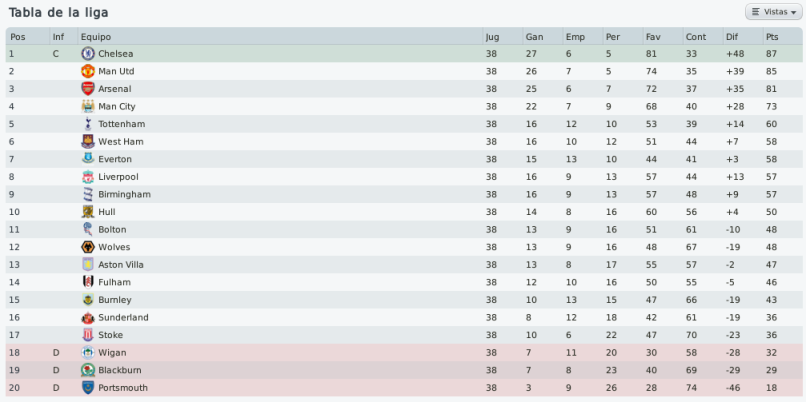Sort by the Gan column header
Viewport: 806px width, 402px height.
(x=535, y=37)
